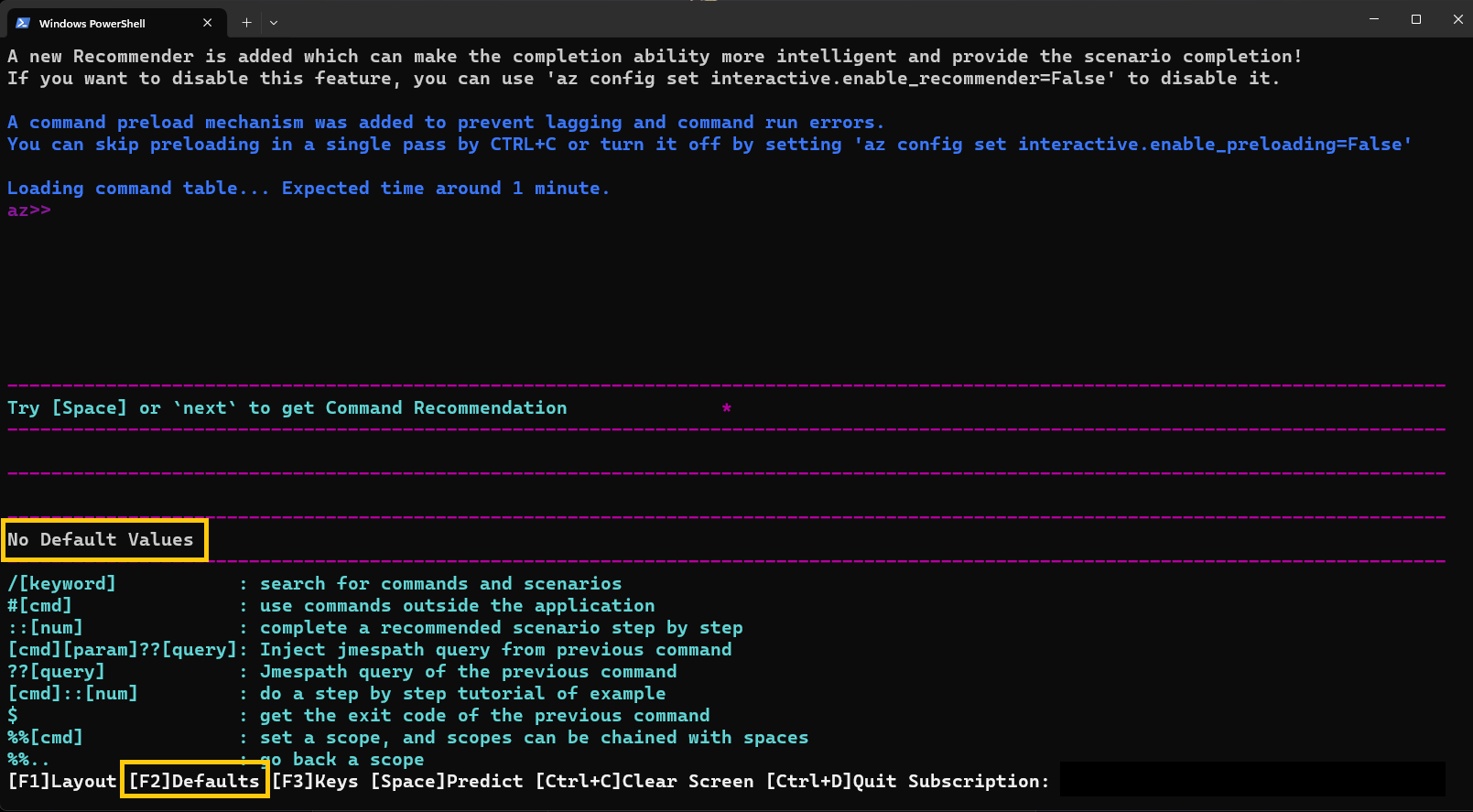Maximize the terminal window
This screenshot has height=812, width=1473.
pos(1416,19)
